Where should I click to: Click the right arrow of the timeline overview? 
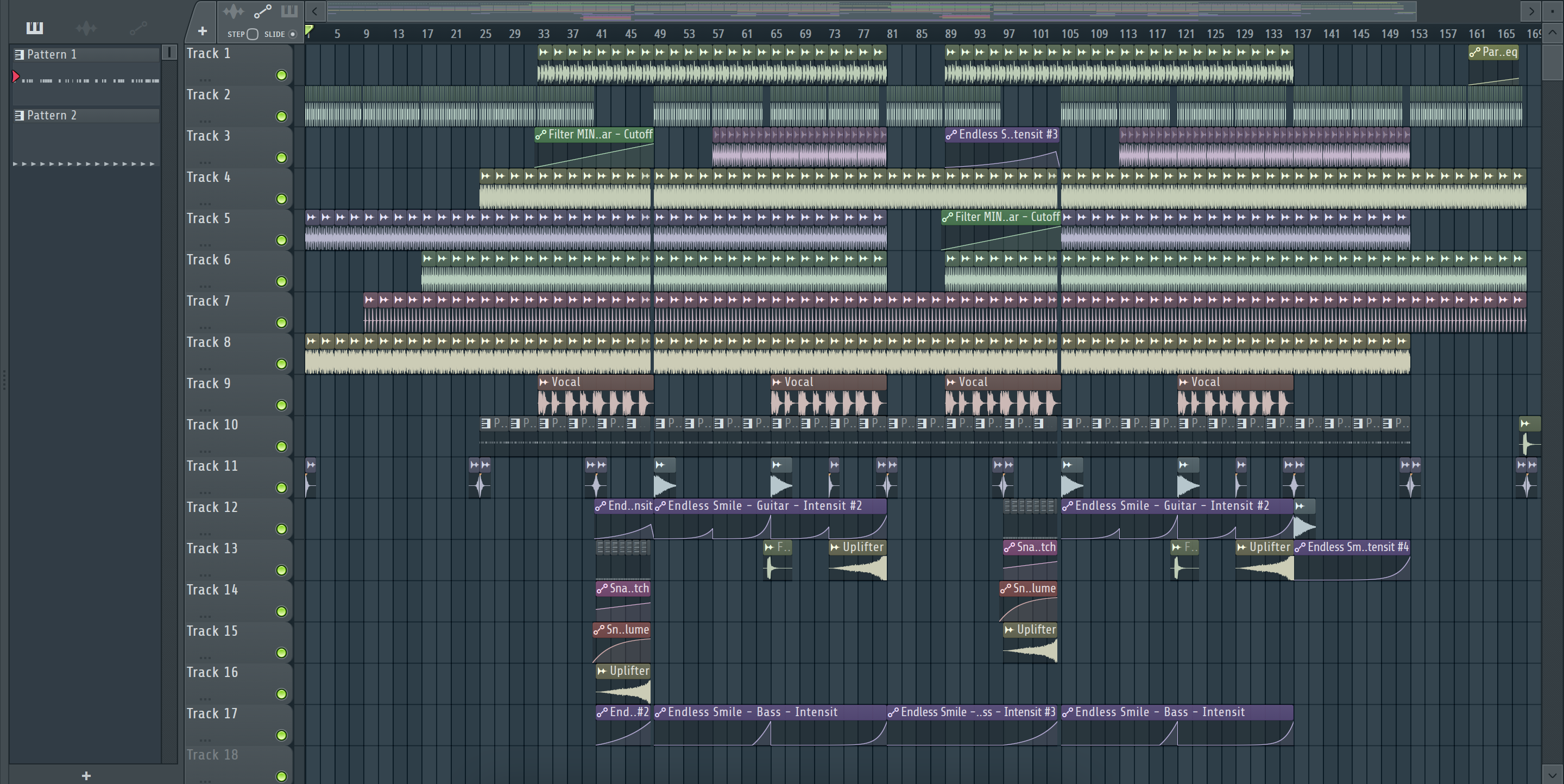point(1531,11)
